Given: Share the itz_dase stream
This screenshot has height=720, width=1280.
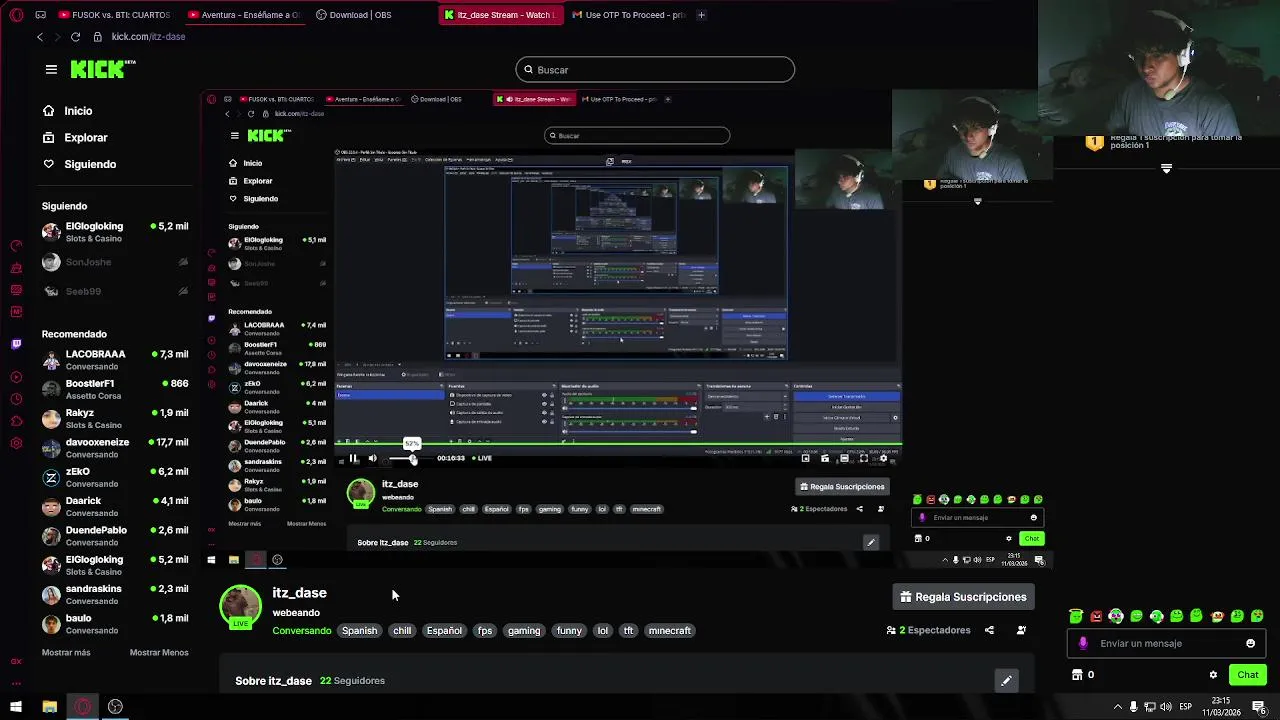Looking at the screenshot, I should (989, 630).
